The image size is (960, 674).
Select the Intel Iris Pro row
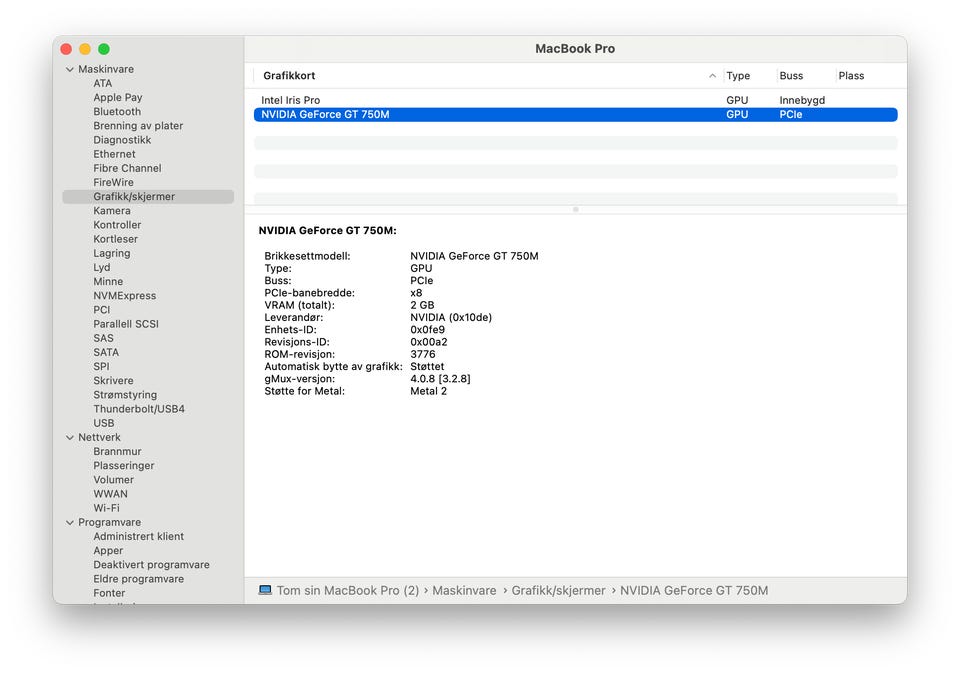click(x=576, y=100)
